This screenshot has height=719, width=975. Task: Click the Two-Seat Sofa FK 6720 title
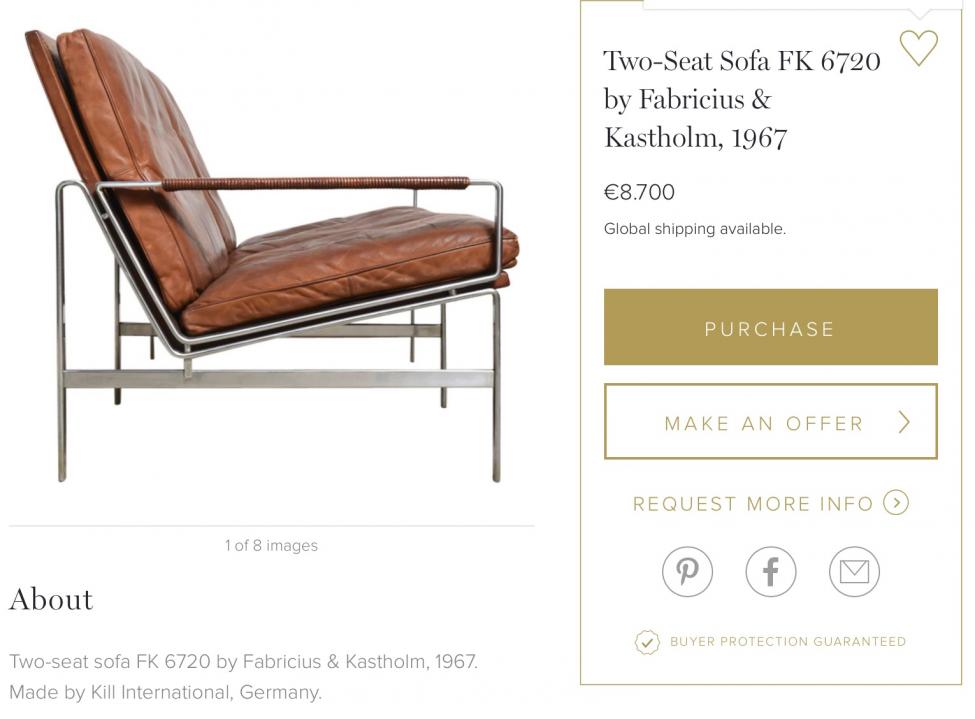[741, 98]
